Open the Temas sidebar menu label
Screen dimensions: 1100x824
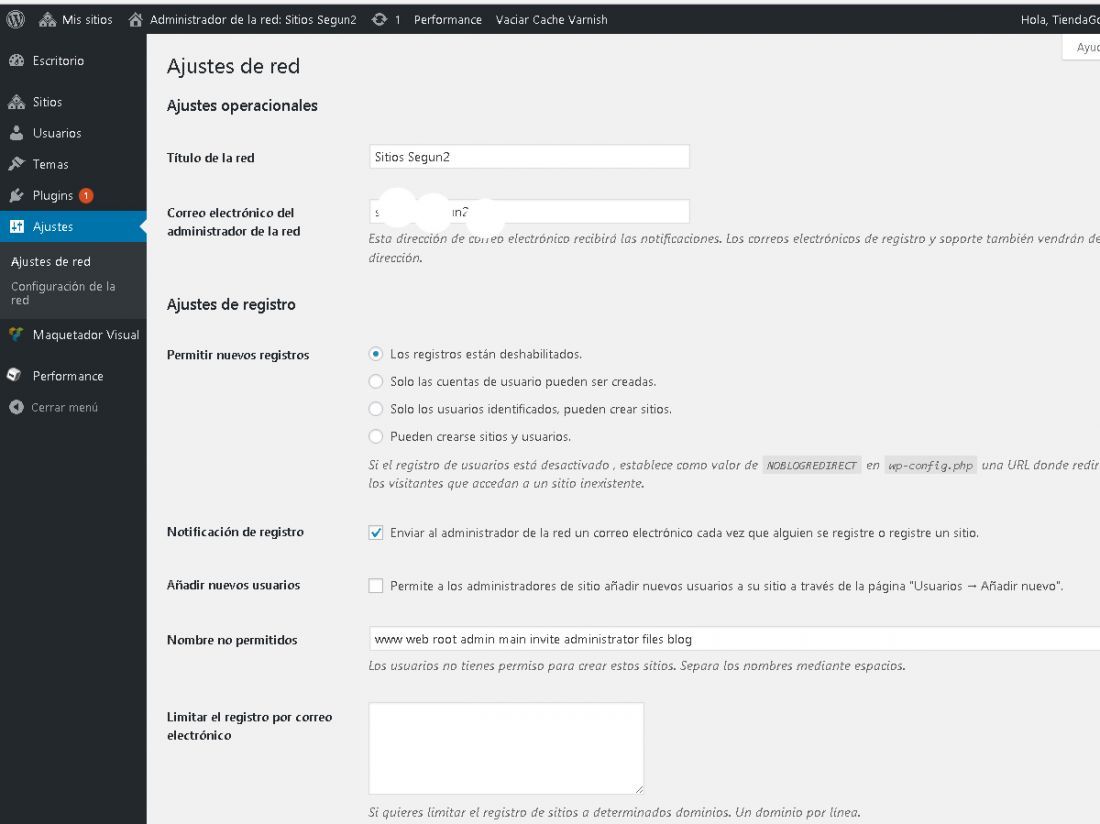point(51,164)
